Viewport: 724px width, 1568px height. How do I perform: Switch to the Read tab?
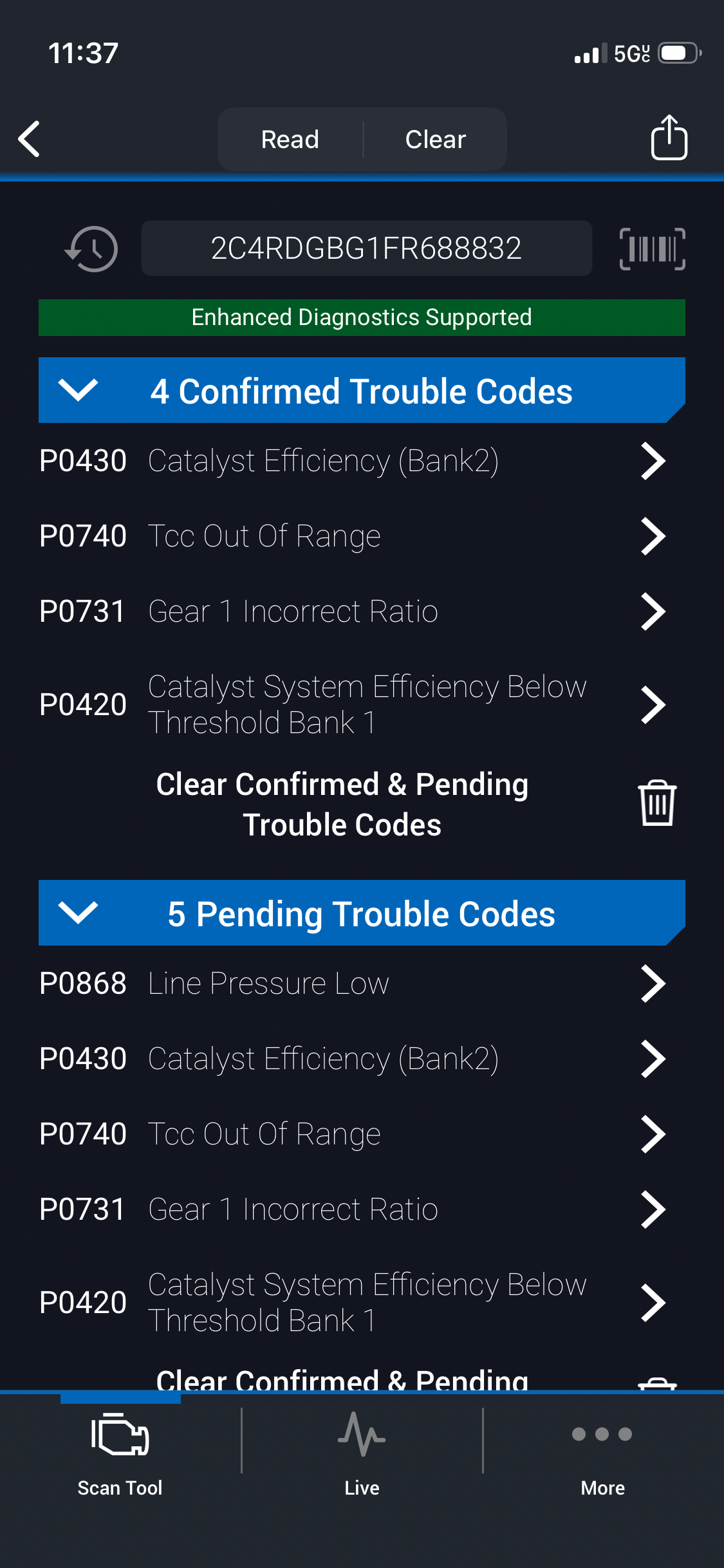[x=290, y=139]
